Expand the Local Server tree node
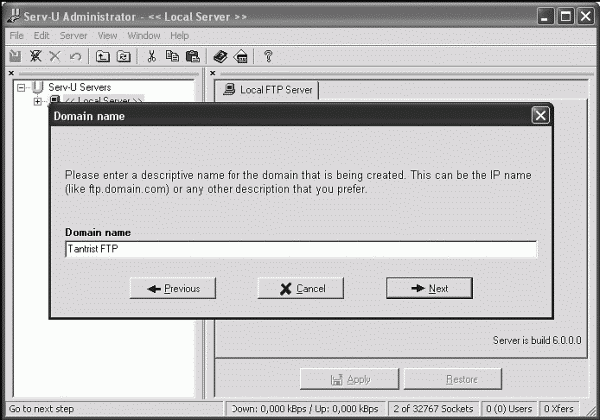The image size is (600, 420). (x=38, y=101)
